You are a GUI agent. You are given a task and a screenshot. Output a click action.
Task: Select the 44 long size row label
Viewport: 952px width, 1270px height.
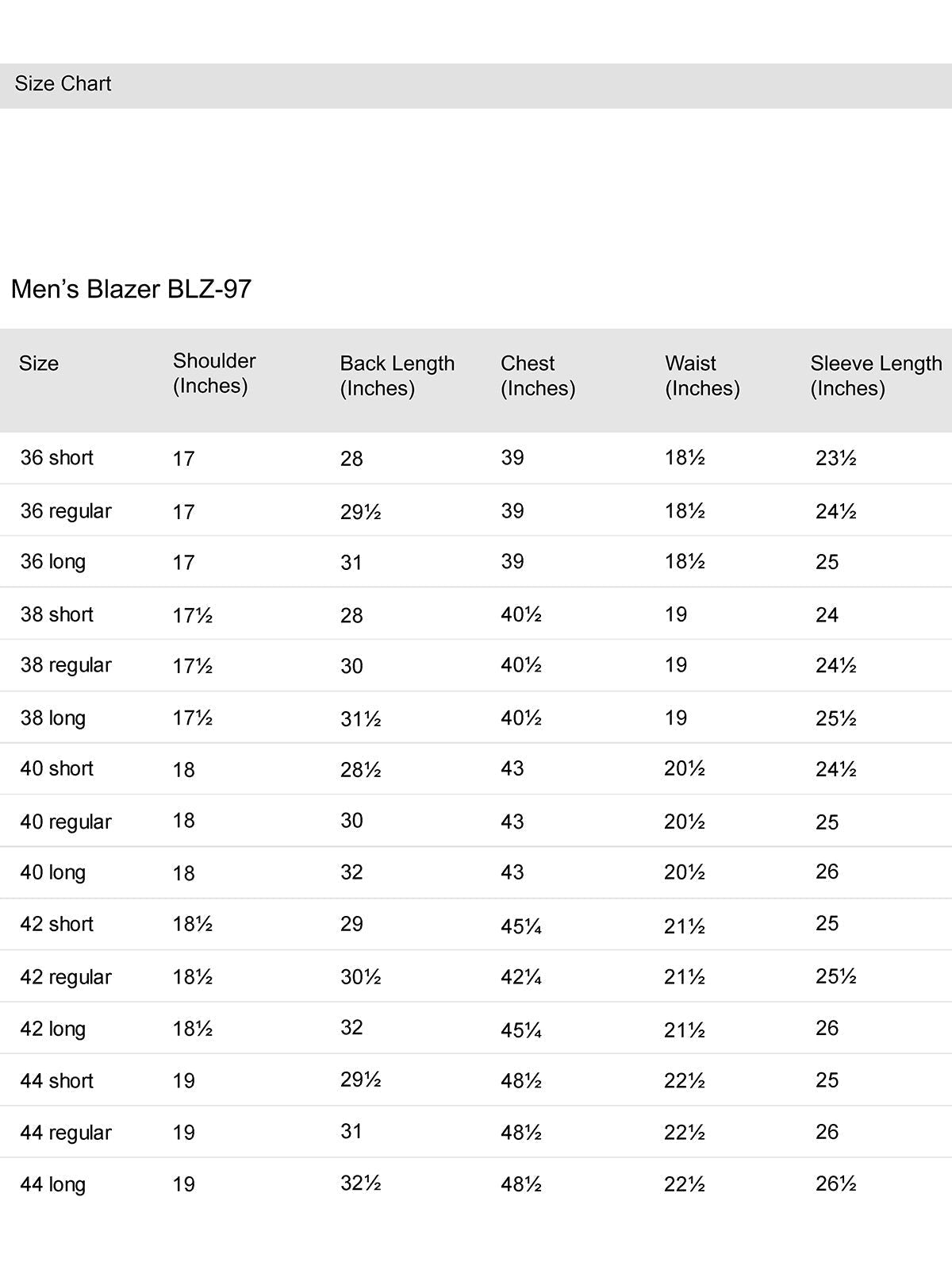52,1184
